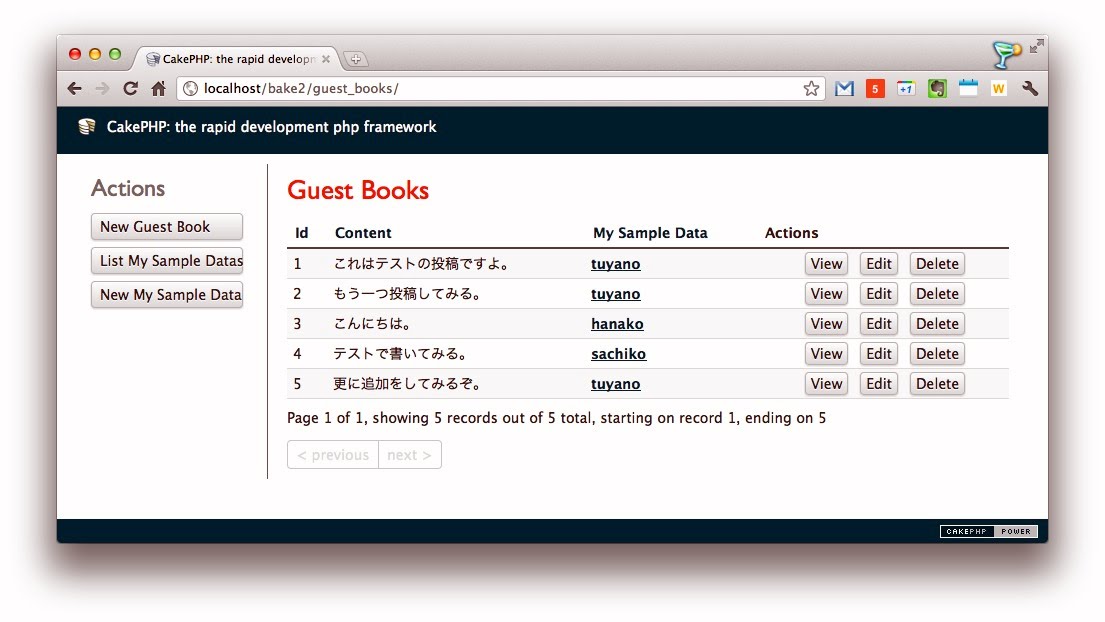The height and width of the screenshot is (622, 1105).
Task: Open the sachiko sample data link
Action: point(618,354)
